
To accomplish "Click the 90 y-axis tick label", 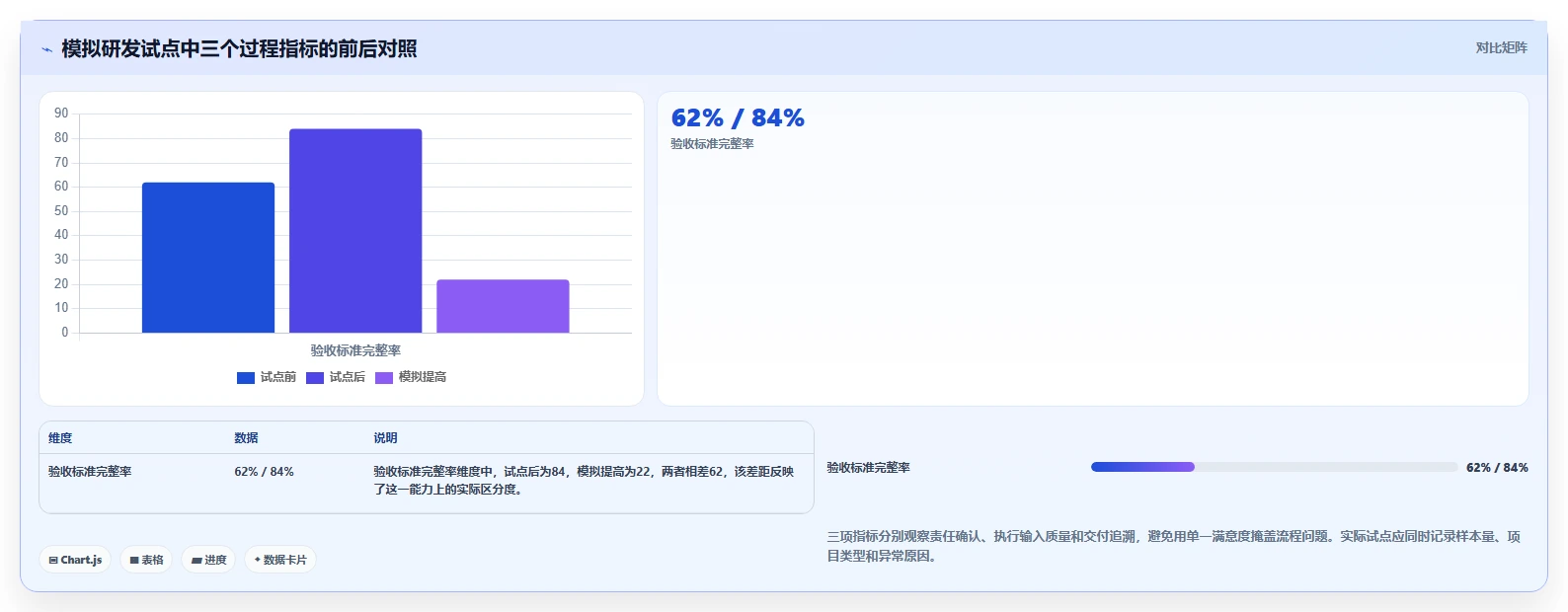I will [61, 114].
